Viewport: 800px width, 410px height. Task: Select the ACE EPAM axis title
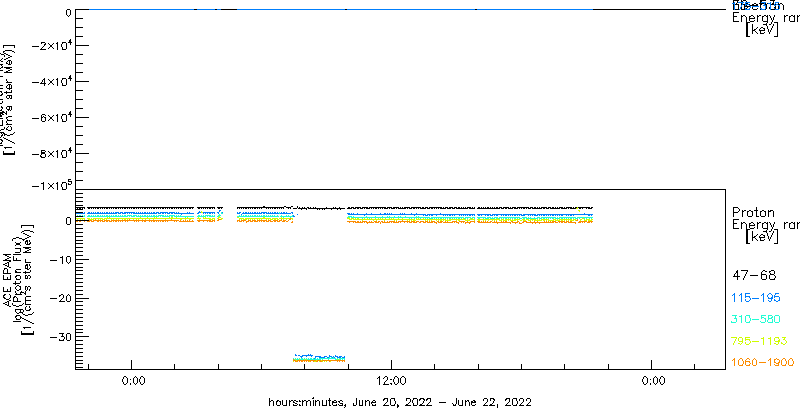[x=8, y=279]
